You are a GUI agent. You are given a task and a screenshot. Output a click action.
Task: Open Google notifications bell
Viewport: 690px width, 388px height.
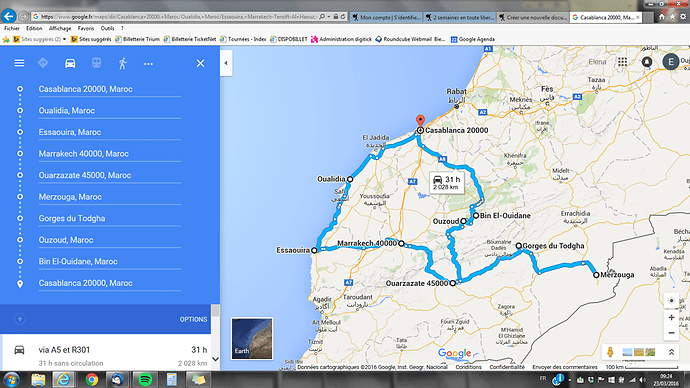point(647,62)
